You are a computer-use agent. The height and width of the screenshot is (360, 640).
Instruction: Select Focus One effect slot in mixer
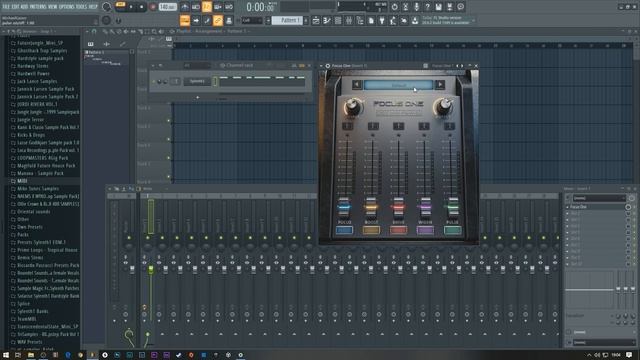point(596,207)
